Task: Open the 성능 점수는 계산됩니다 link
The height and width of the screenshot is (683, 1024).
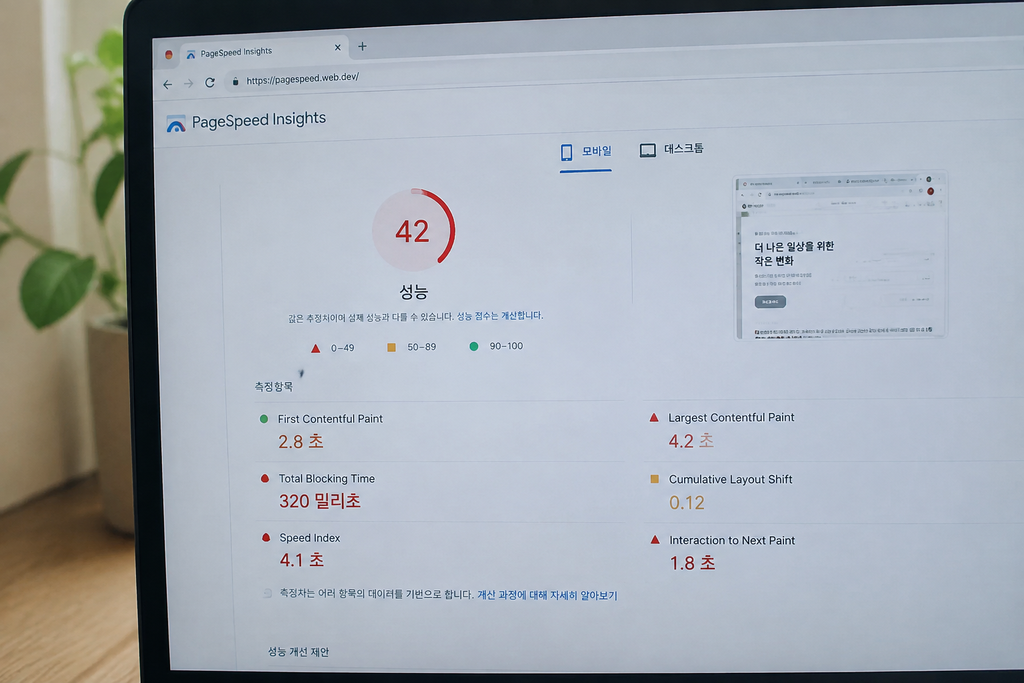Action: [500, 315]
